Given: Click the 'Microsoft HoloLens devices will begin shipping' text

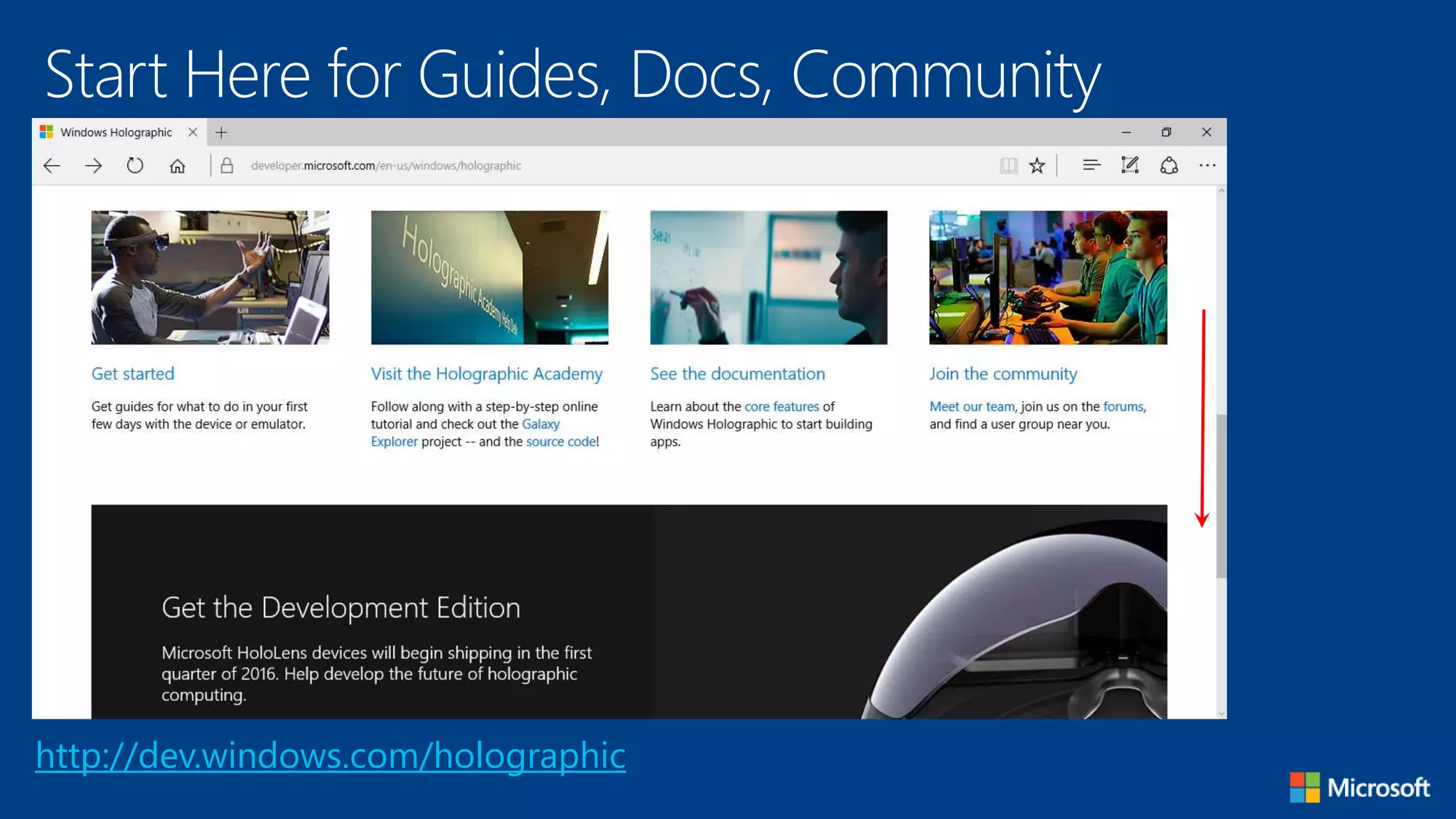Looking at the screenshot, I should [376, 673].
